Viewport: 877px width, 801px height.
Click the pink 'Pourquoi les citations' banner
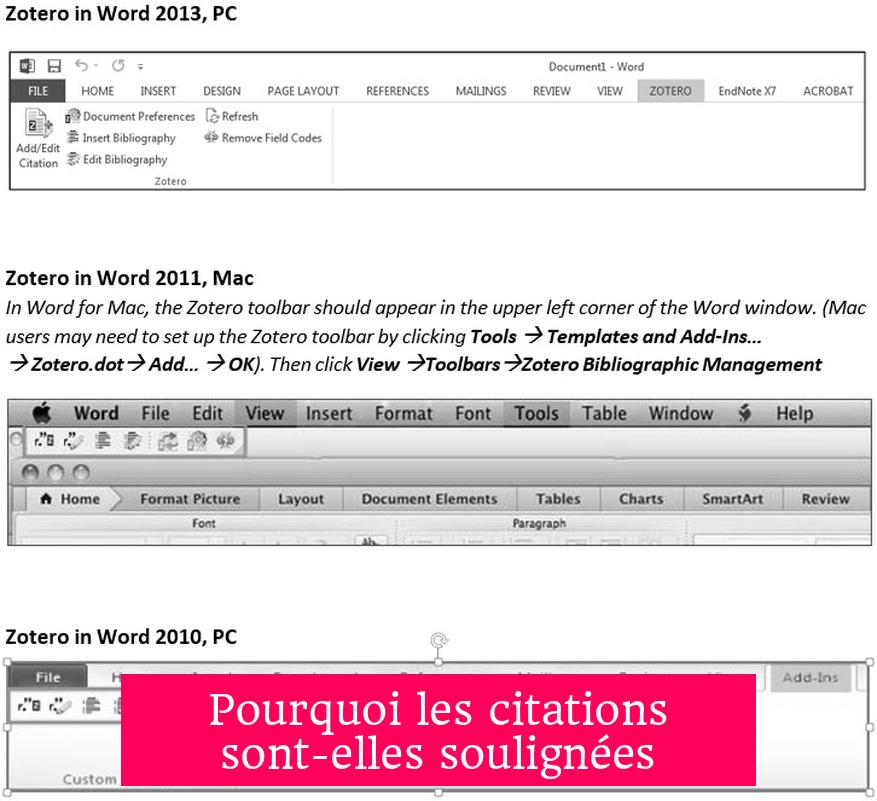tap(438, 729)
